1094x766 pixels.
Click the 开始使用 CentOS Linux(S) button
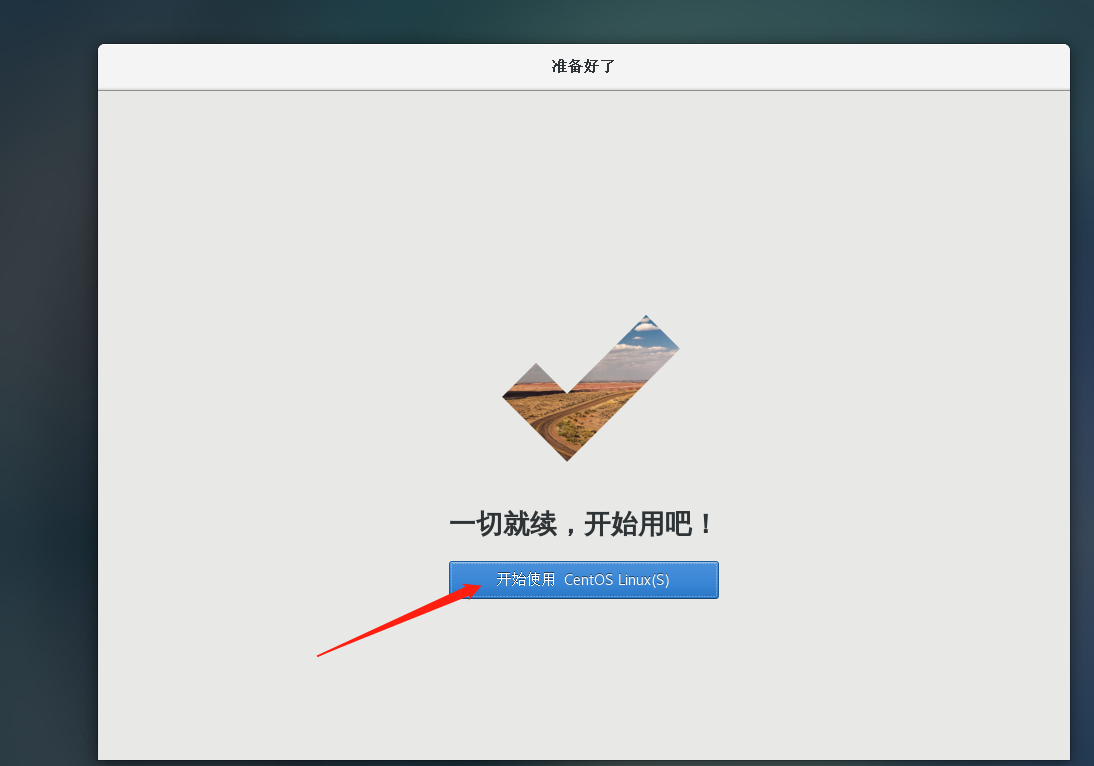tap(583, 580)
